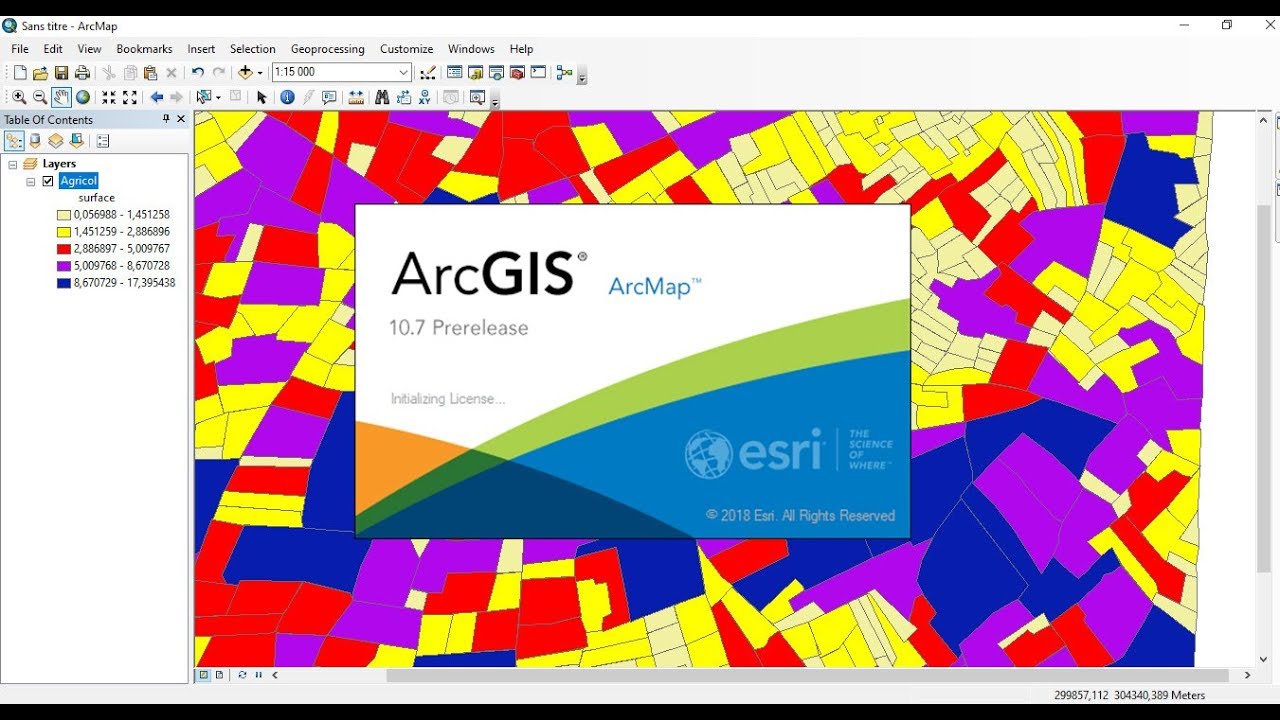Click the yellow legend color swatch

[62, 232]
